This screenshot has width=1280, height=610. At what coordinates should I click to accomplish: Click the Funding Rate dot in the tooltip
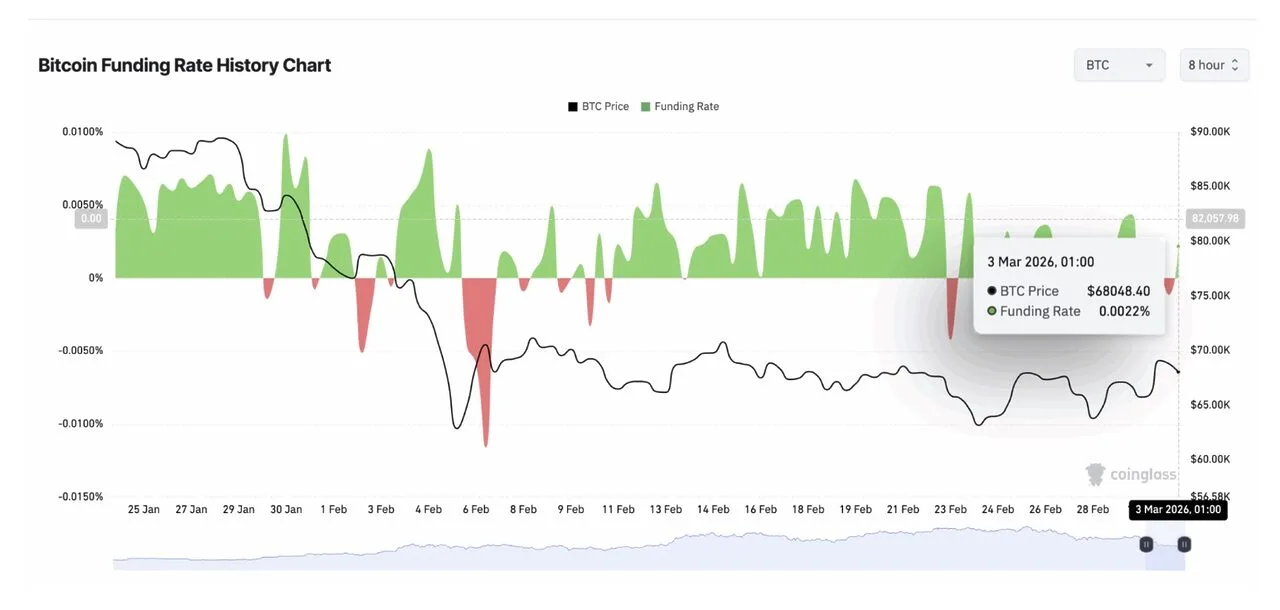(991, 311)
